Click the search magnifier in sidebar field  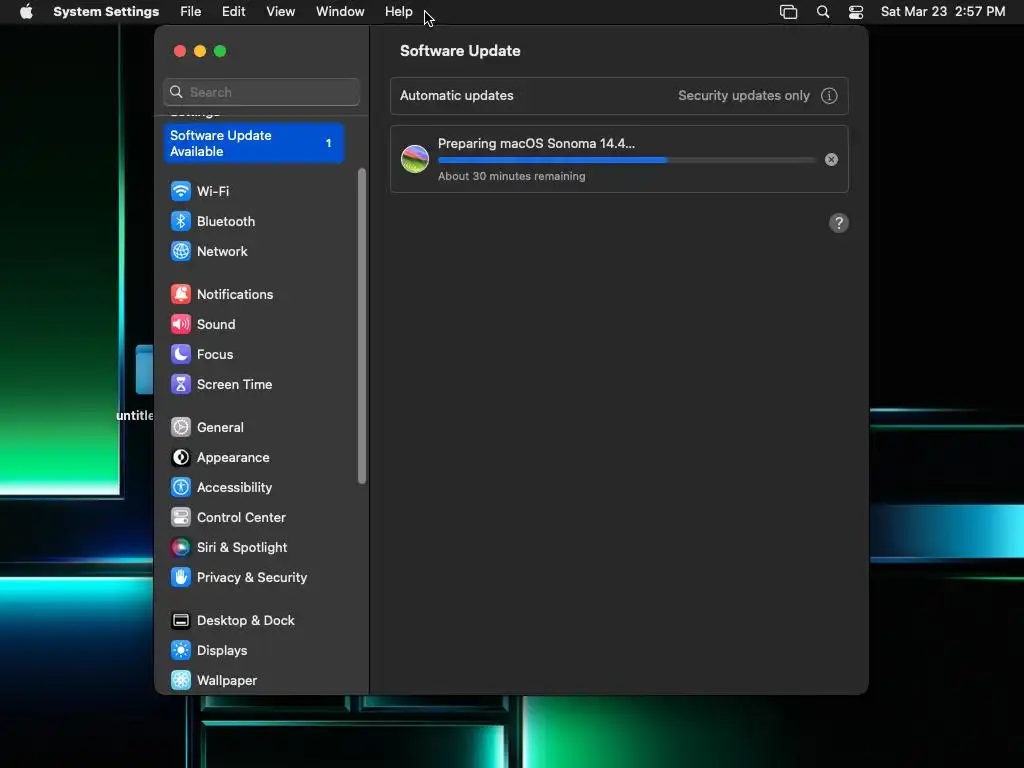(176, 92)
